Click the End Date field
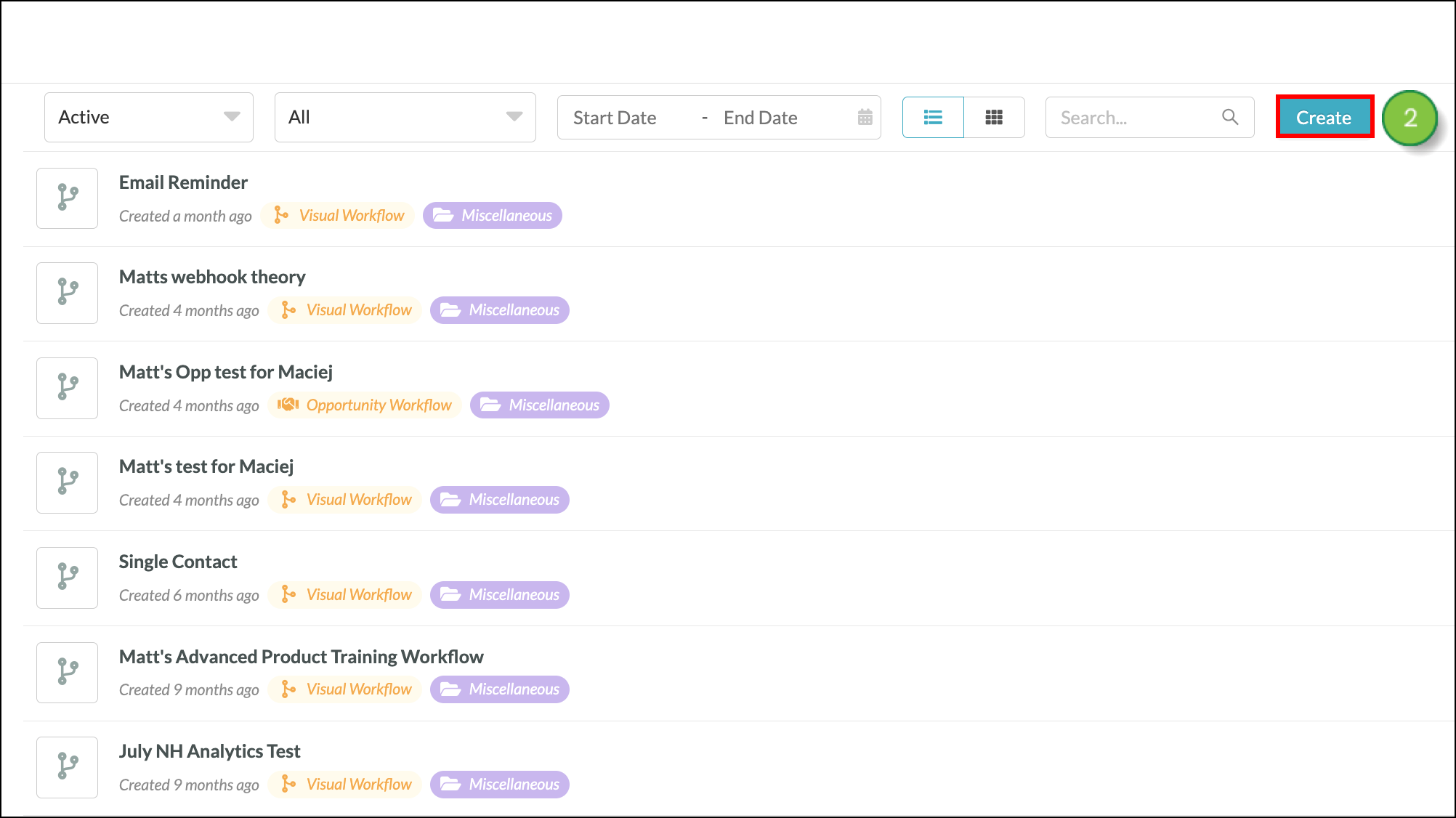The width and height of the screenshot is (1456, 818). pyautogui.click(x=761, y=118)
